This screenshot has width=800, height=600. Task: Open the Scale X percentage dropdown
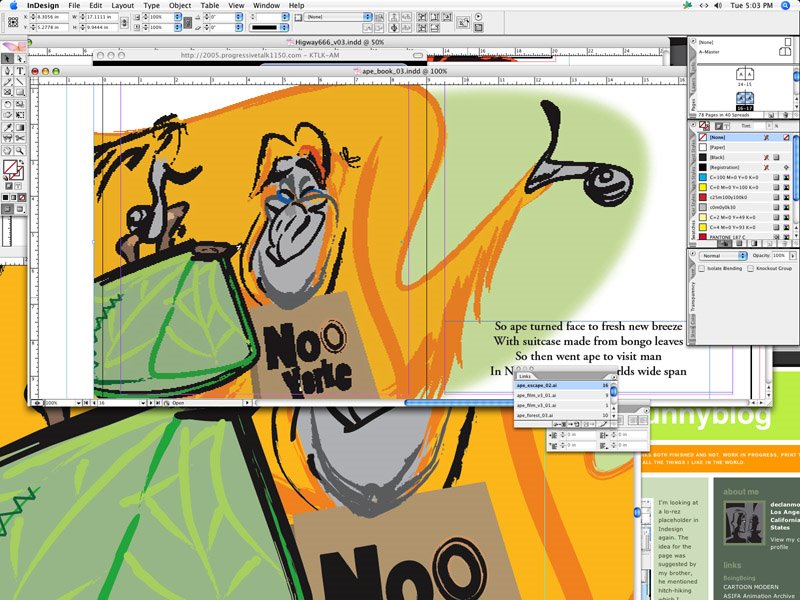click(x=178, y=17)
